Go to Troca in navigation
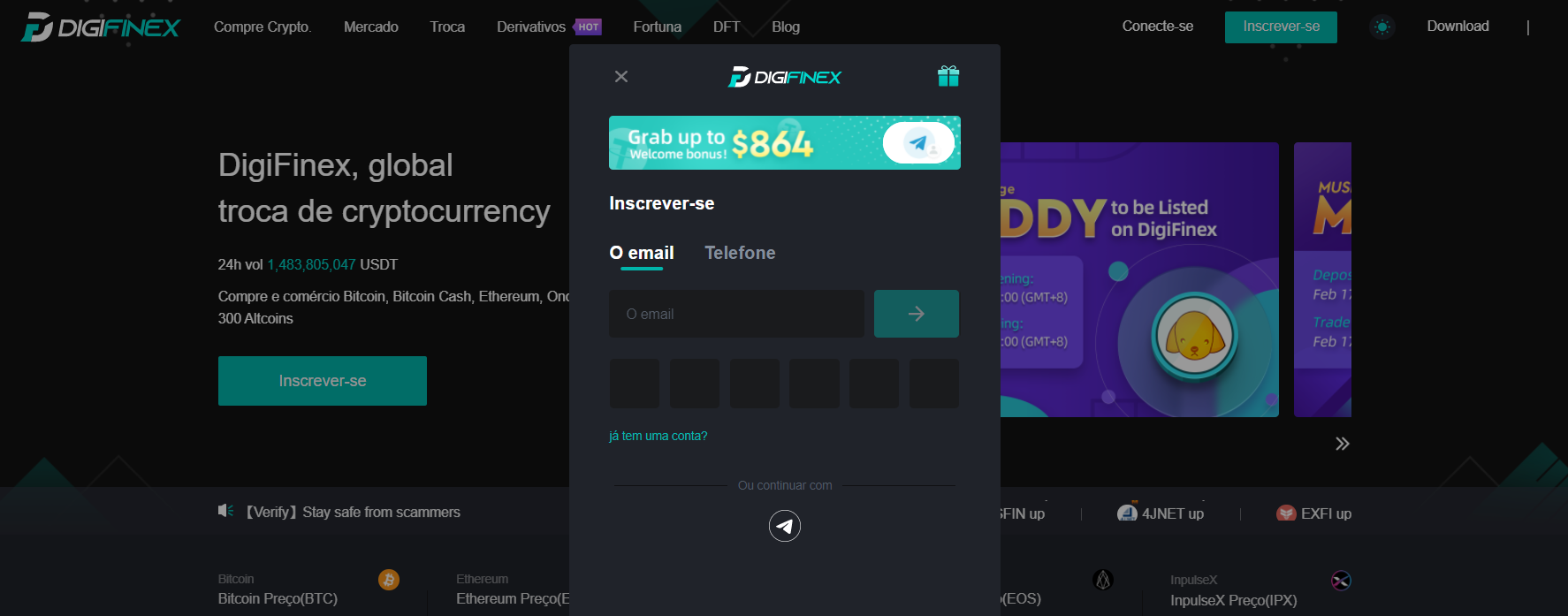 (x=447, y=27)
